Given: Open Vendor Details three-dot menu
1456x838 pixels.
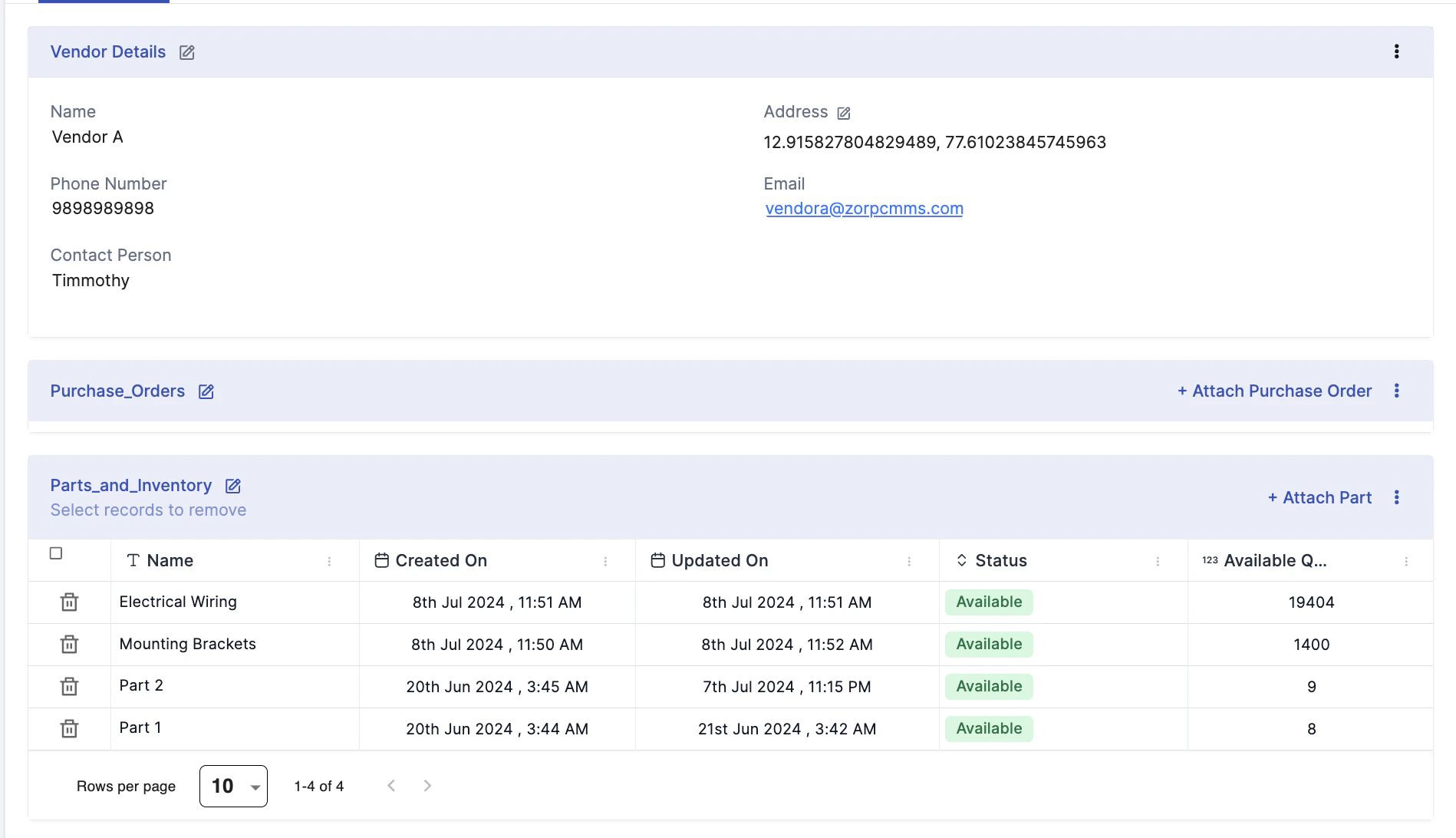Looking at the screenshot, I should pos(1396,51).
